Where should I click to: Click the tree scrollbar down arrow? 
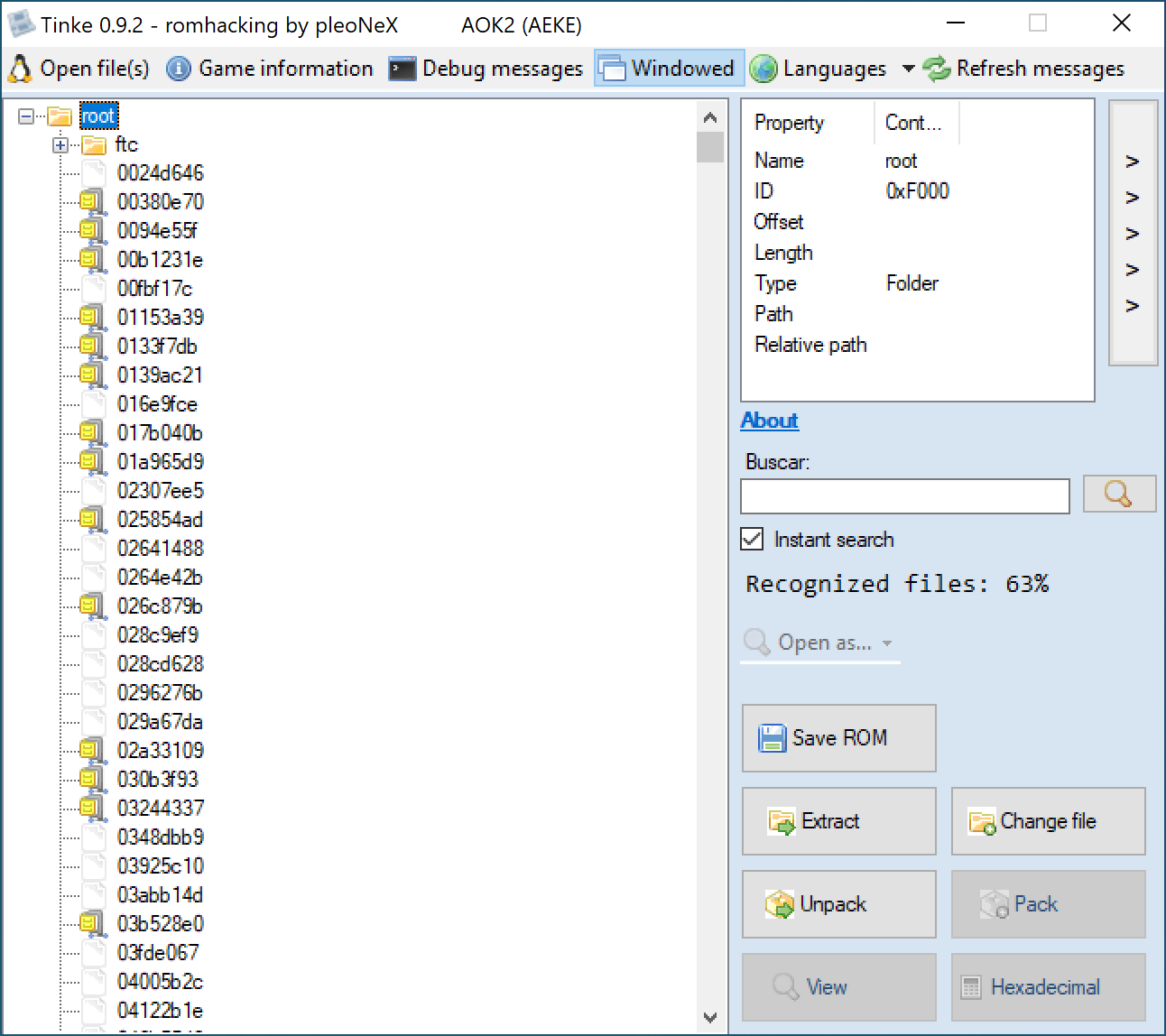(x=710, y=1018)
